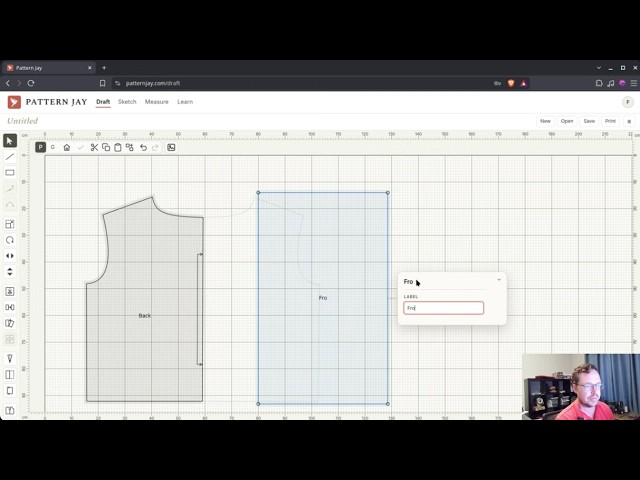Image resolution: width=640 pixels, height=480 pixels.
Task: Open the tab list dropdown chevron
Action: [x=599, y=68]
